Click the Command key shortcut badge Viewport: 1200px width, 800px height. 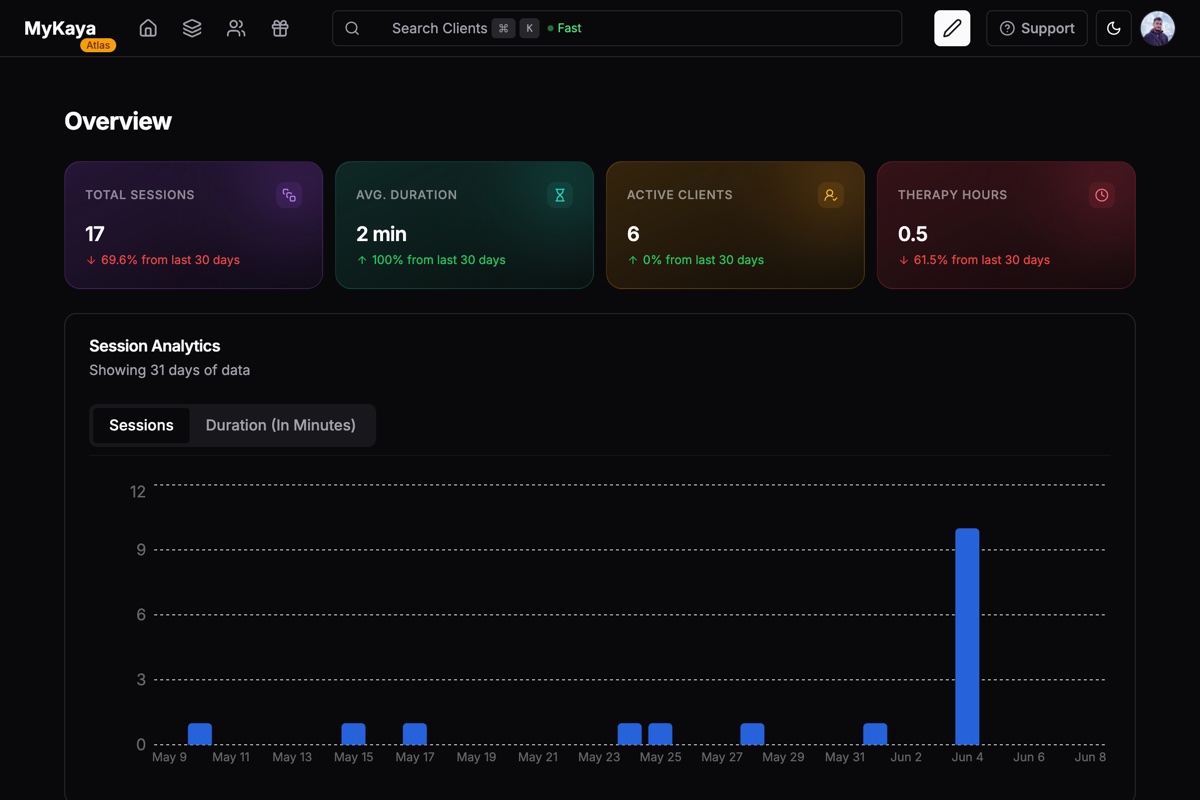pos(503,28)
